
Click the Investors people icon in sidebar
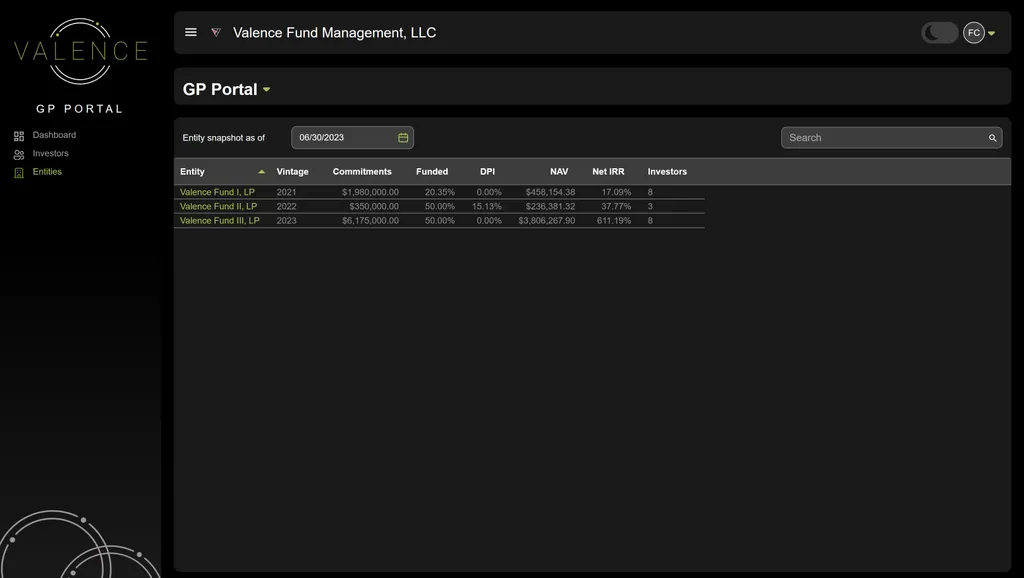[19, 155]
